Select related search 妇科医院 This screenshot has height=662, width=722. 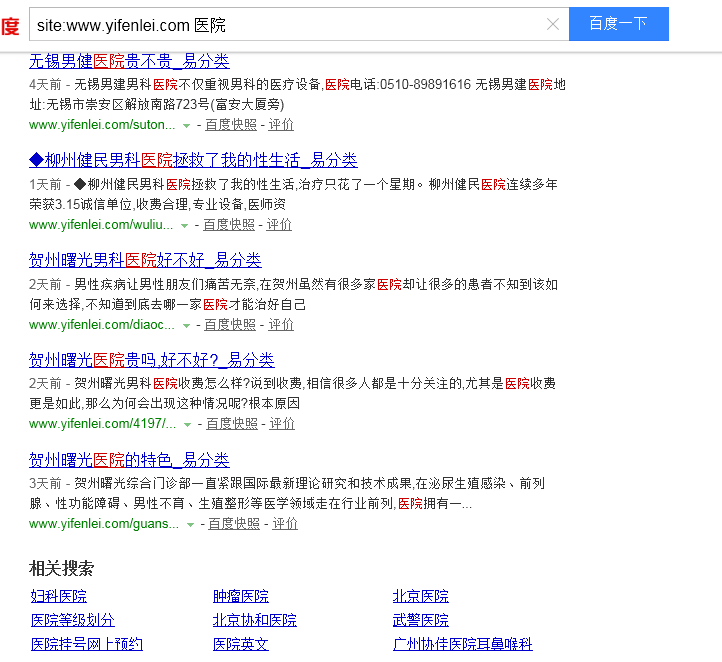pos(58,596)
